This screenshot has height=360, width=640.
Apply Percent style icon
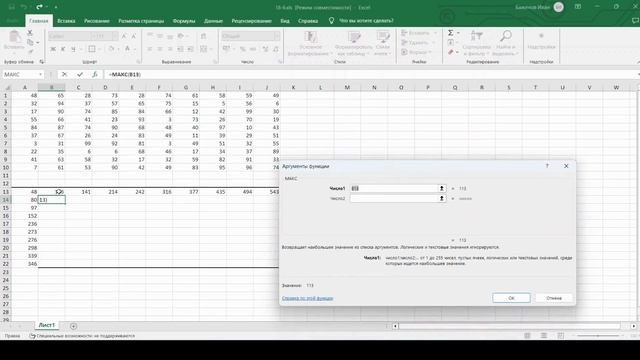243,49
